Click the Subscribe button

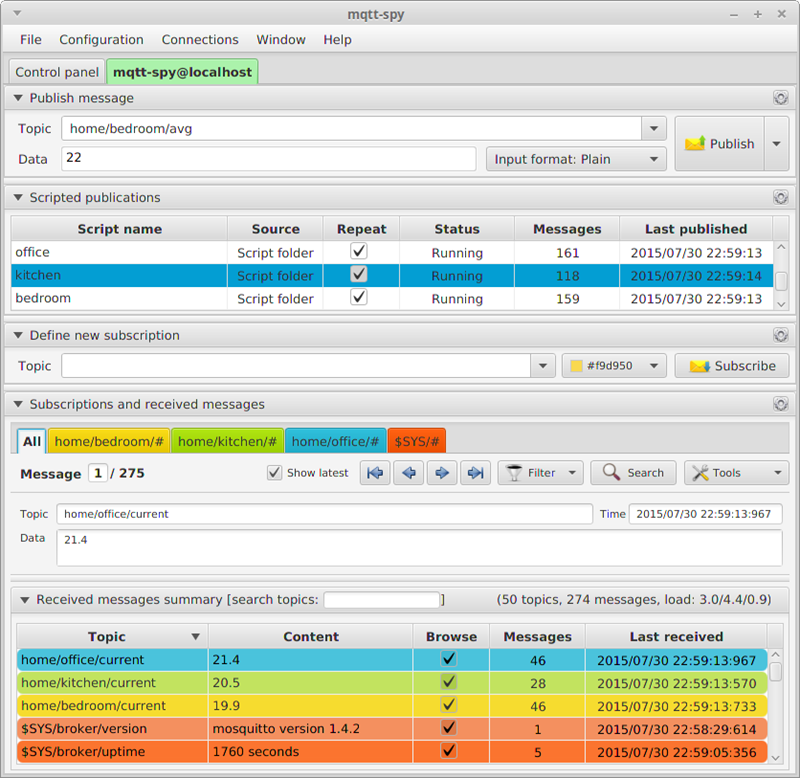[x=732, y=366]
